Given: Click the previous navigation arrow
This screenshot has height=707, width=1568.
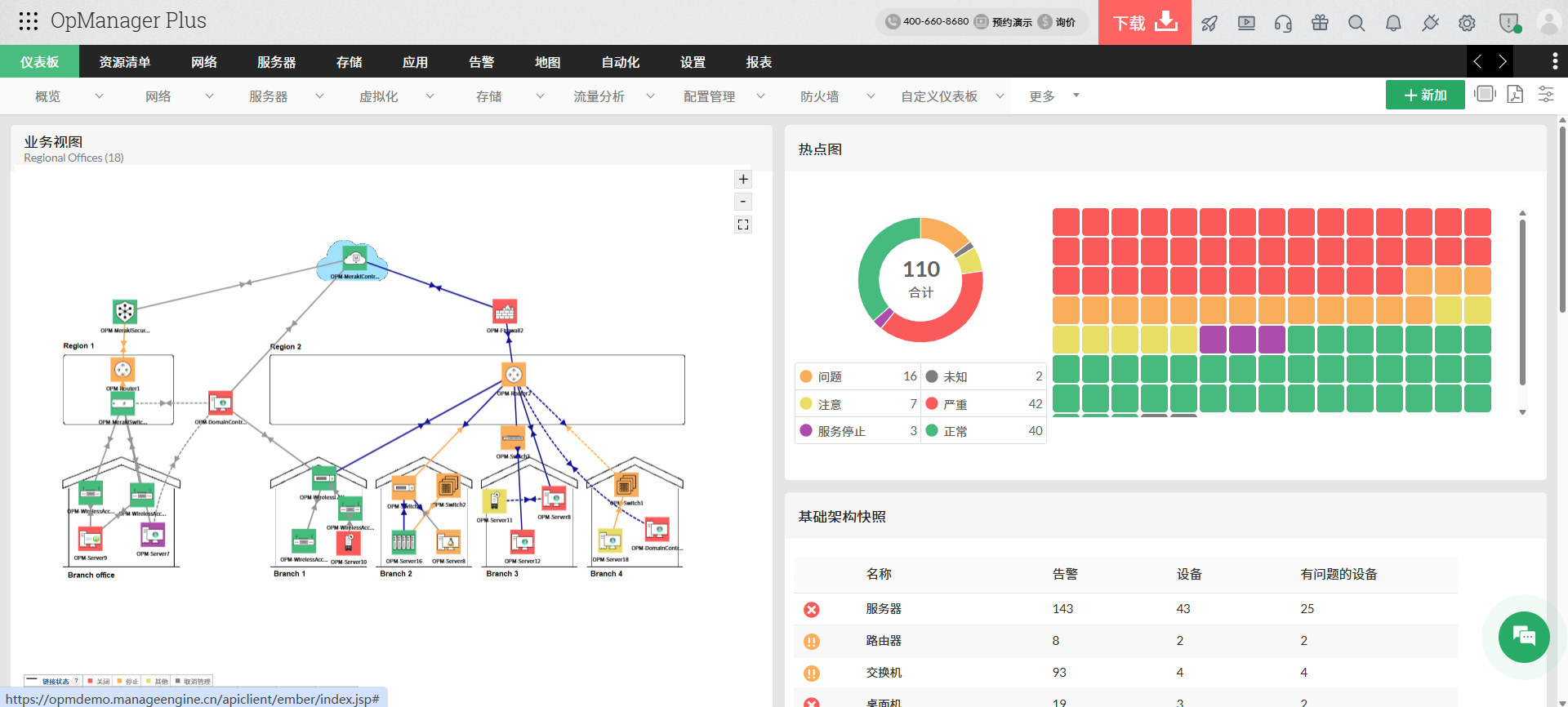Looking at the screenshot, I should tap(1477, 61).
